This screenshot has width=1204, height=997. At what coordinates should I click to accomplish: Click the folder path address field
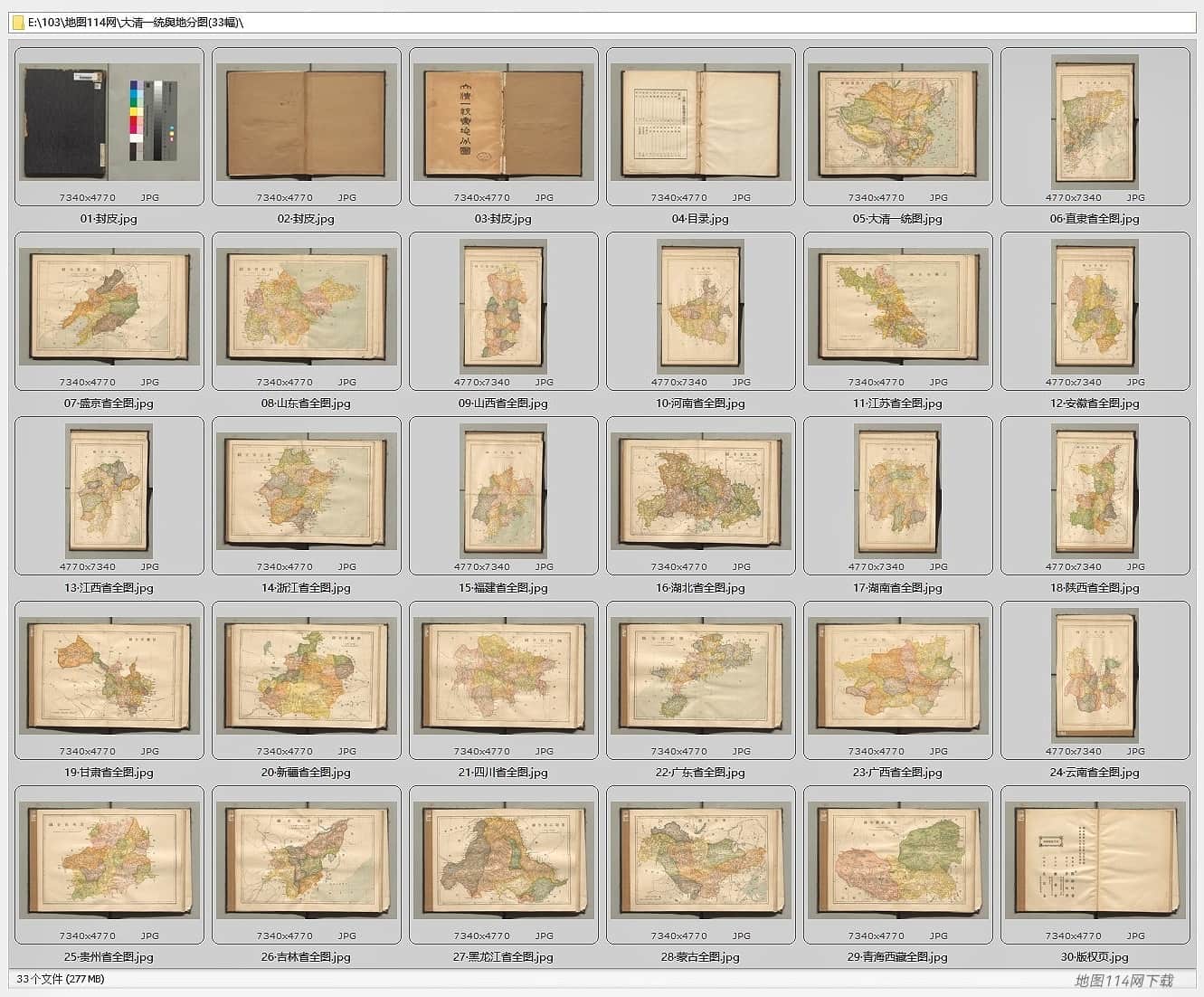(602, 23)
